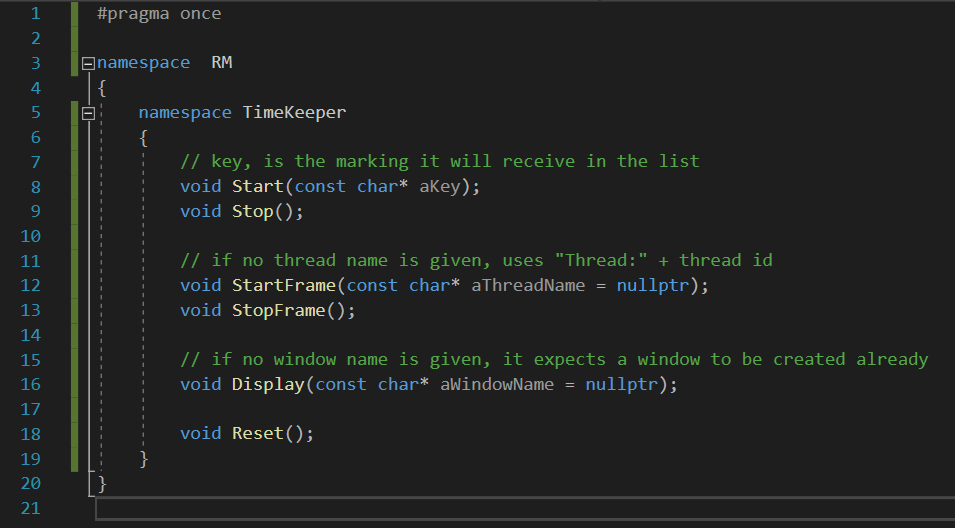The height and width of the screenshot is (528, 955).
Task: Click the comment starting '// key, is the marking'
Action: tap(440, 162)
